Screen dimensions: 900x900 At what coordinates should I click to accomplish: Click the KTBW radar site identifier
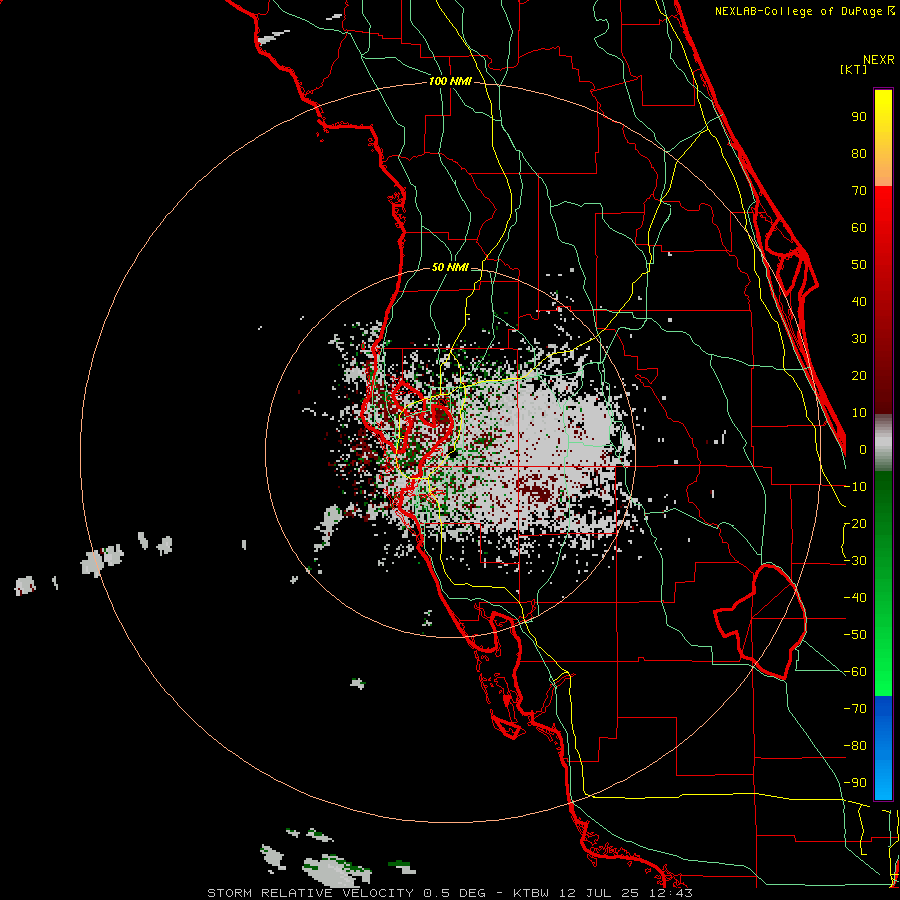click(533, 893)
